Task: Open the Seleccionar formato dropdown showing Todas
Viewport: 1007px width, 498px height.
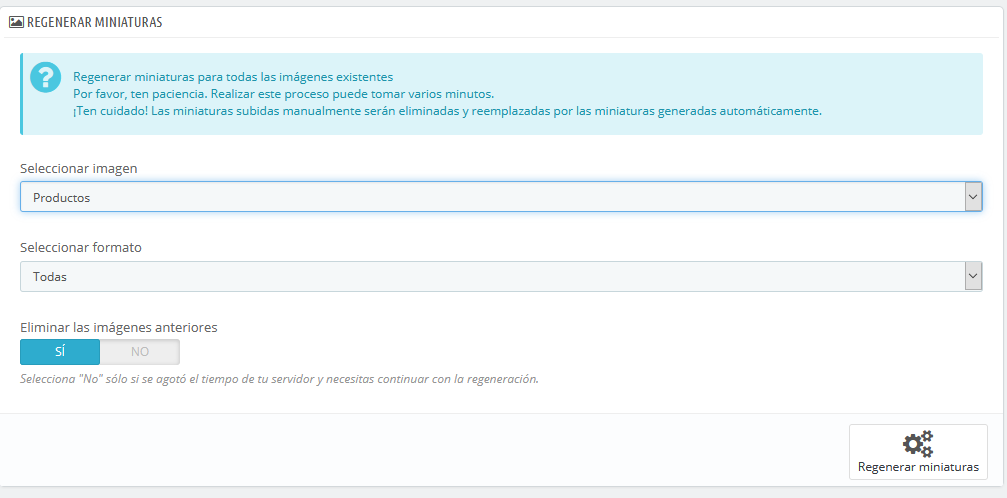Action: click(x=501, y=276)
